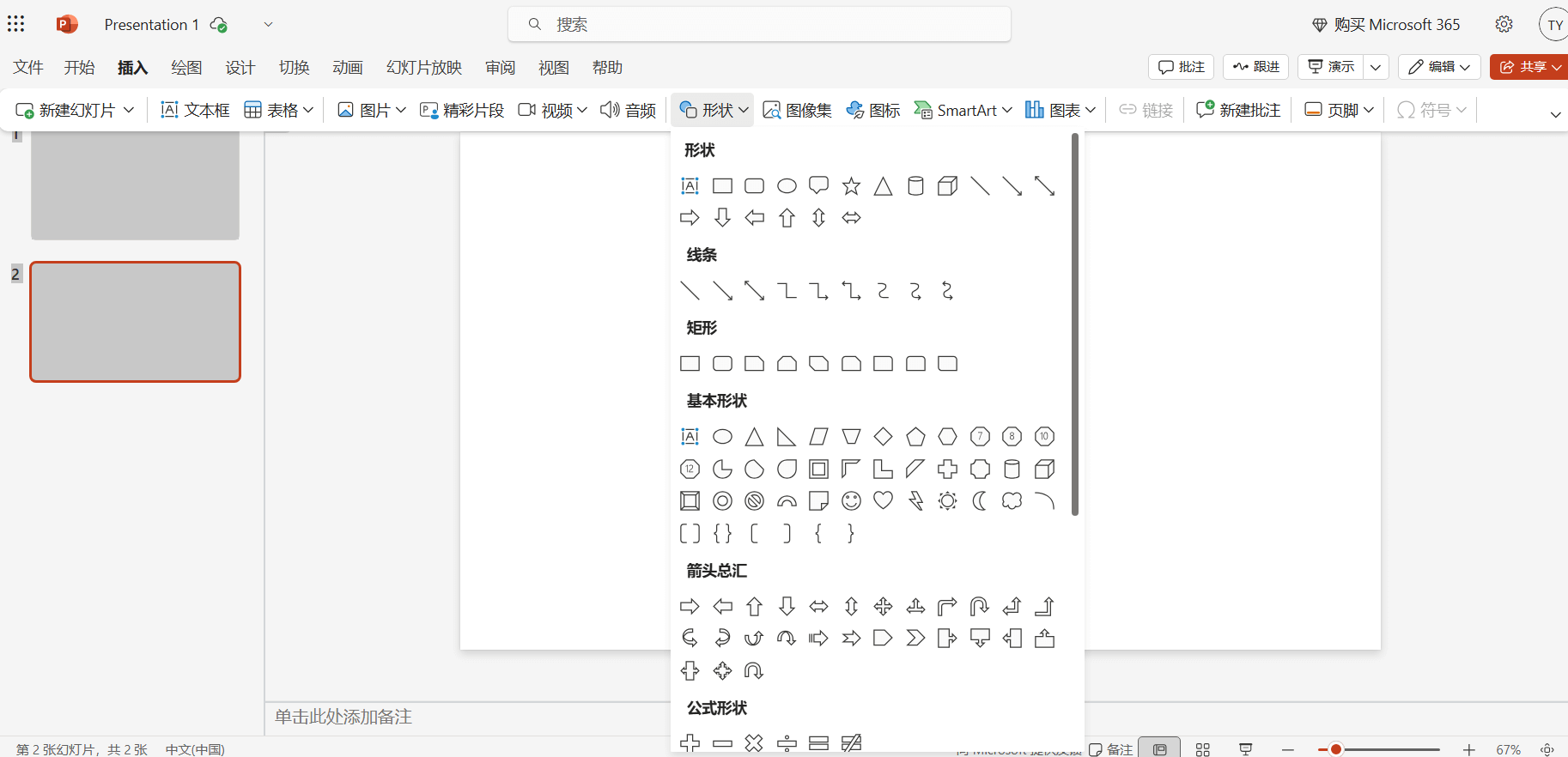This screenshot has height=757, width=1568.
Task: Click the 批注 comments button
Action: click(1181, 67)
